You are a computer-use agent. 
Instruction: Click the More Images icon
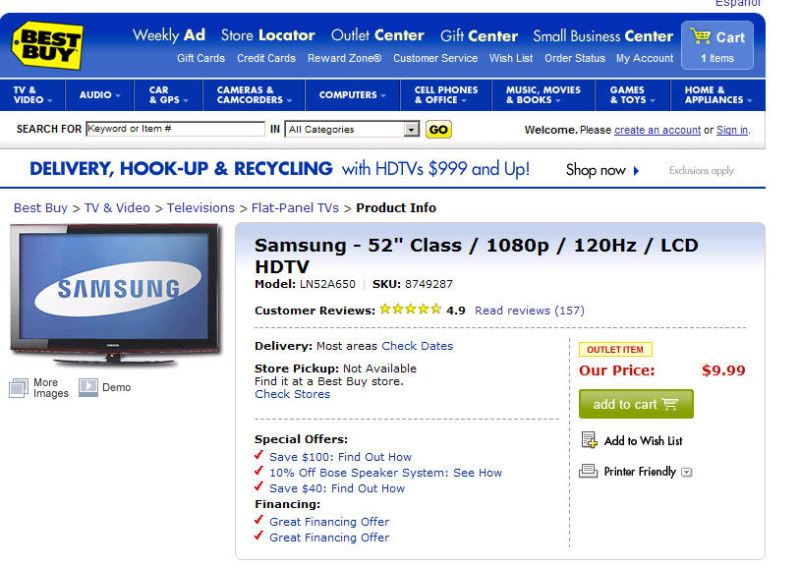[19, 388]
